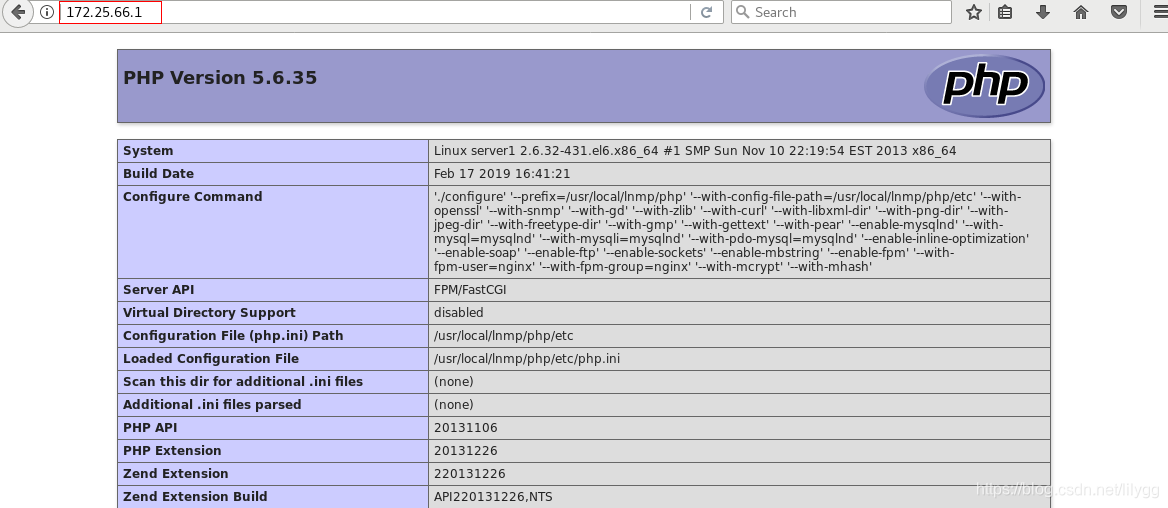Click Scan this dir for additional .ini files

[243, 381]
